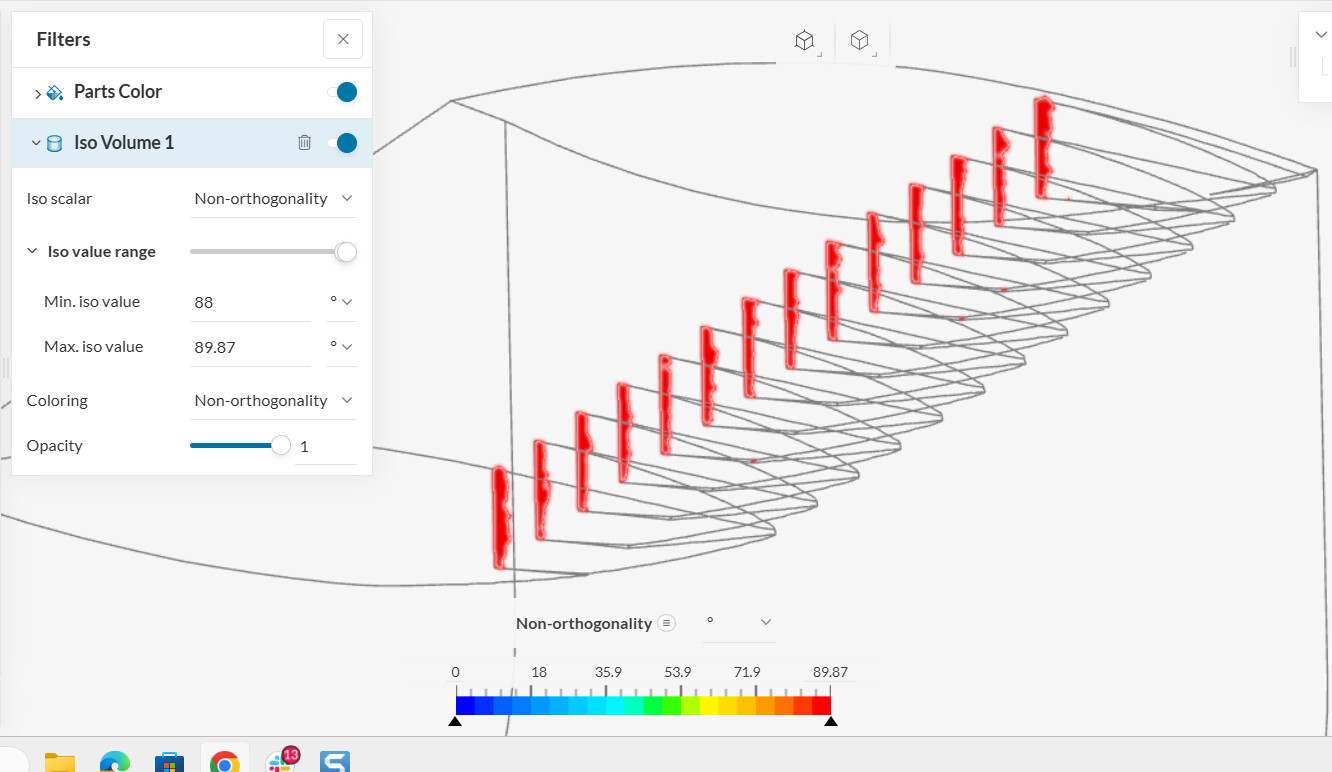
Task: Close the Filters panel
Action: [343, 39]
